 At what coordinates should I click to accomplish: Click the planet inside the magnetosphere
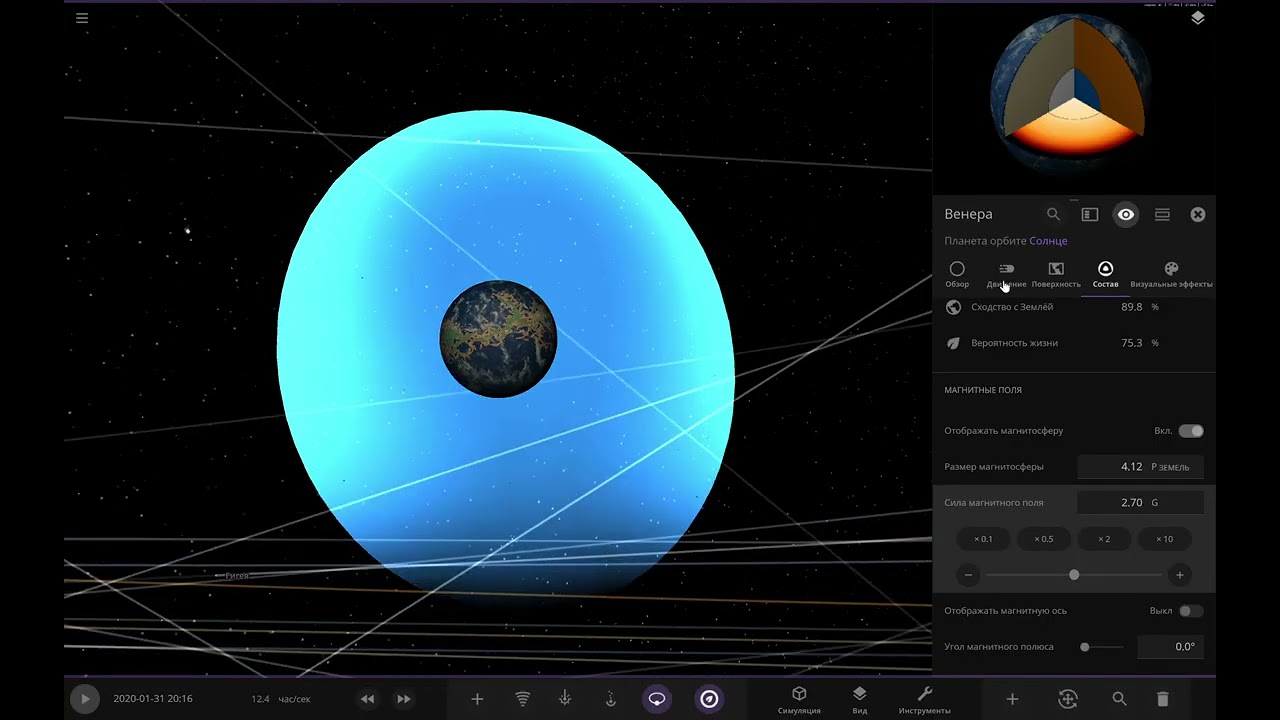tap(498, 339)
